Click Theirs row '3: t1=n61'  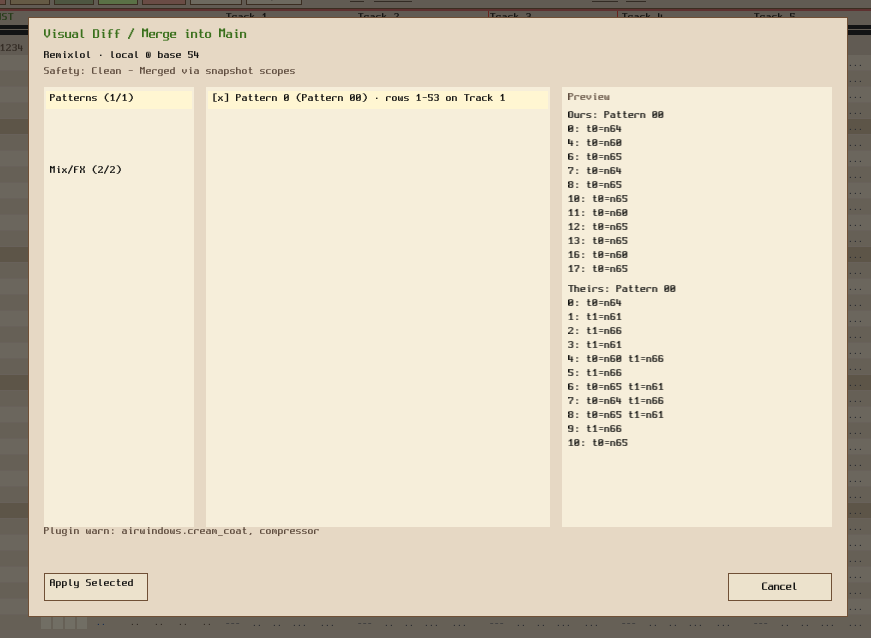594,345
